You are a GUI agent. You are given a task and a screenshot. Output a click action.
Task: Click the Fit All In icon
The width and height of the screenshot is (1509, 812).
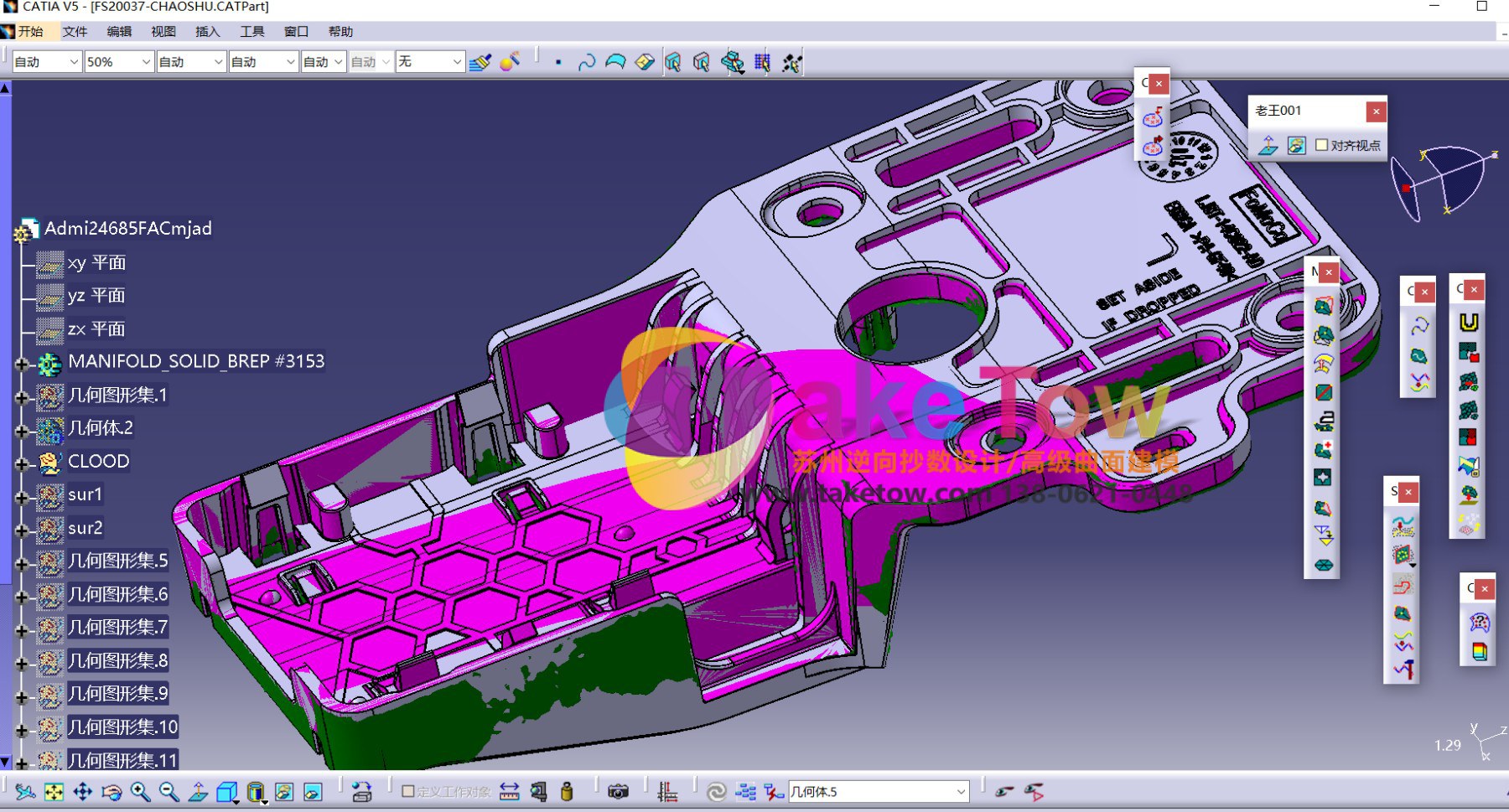point(54,792)
